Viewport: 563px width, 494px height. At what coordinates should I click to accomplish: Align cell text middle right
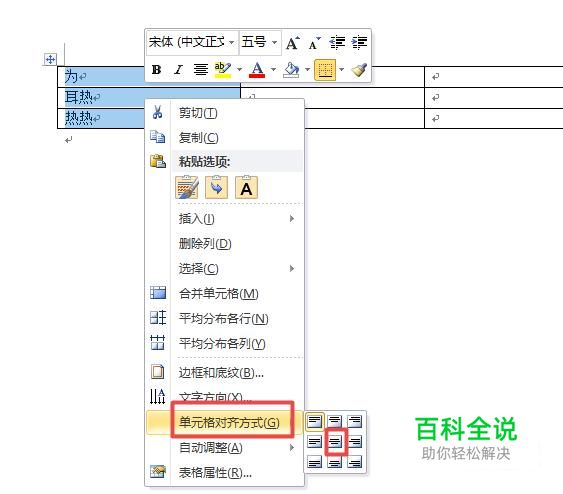point(355,442)
